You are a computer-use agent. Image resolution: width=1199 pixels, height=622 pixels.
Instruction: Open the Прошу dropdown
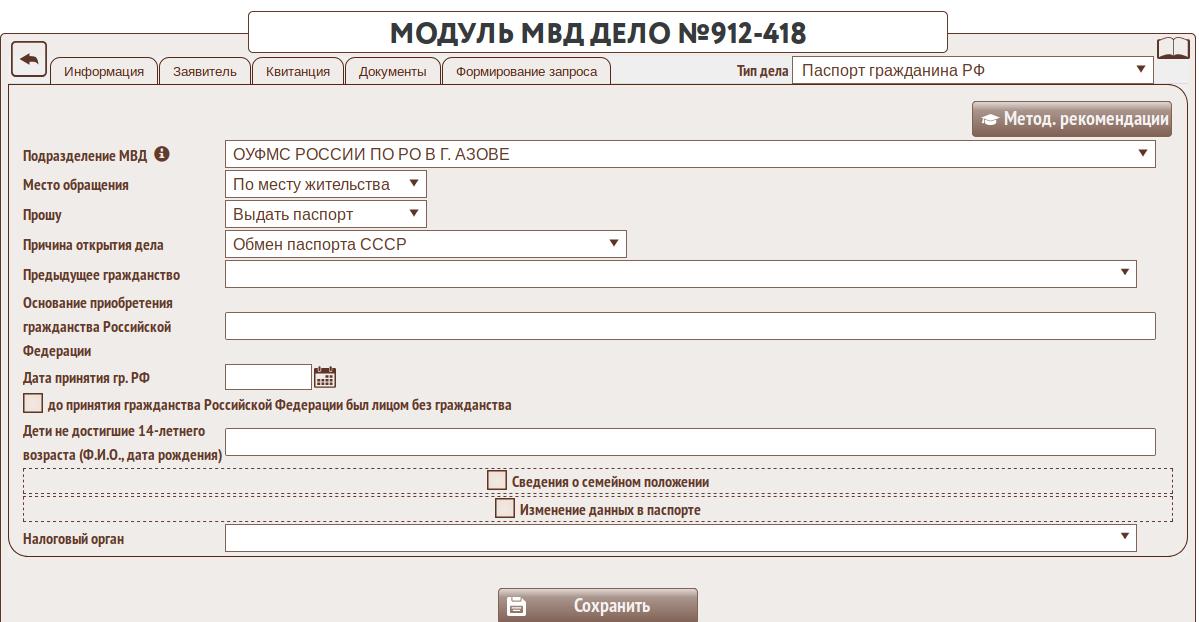[325, 214]
